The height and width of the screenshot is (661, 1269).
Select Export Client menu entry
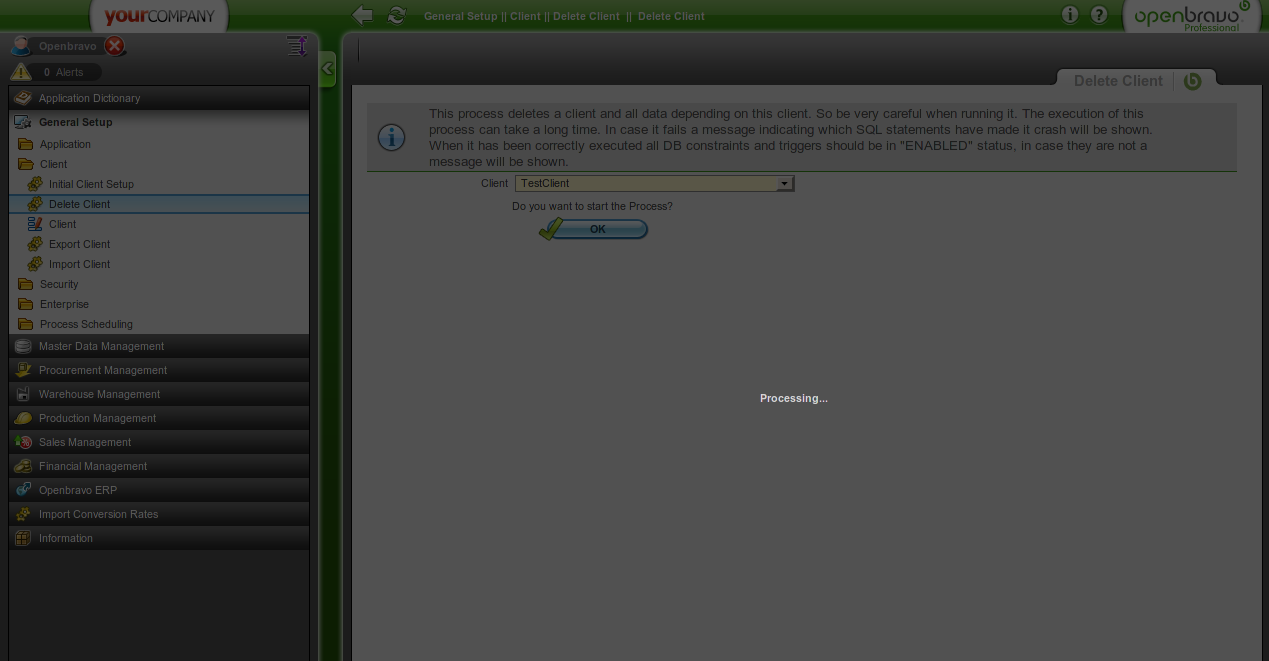(x=79, y=244)
